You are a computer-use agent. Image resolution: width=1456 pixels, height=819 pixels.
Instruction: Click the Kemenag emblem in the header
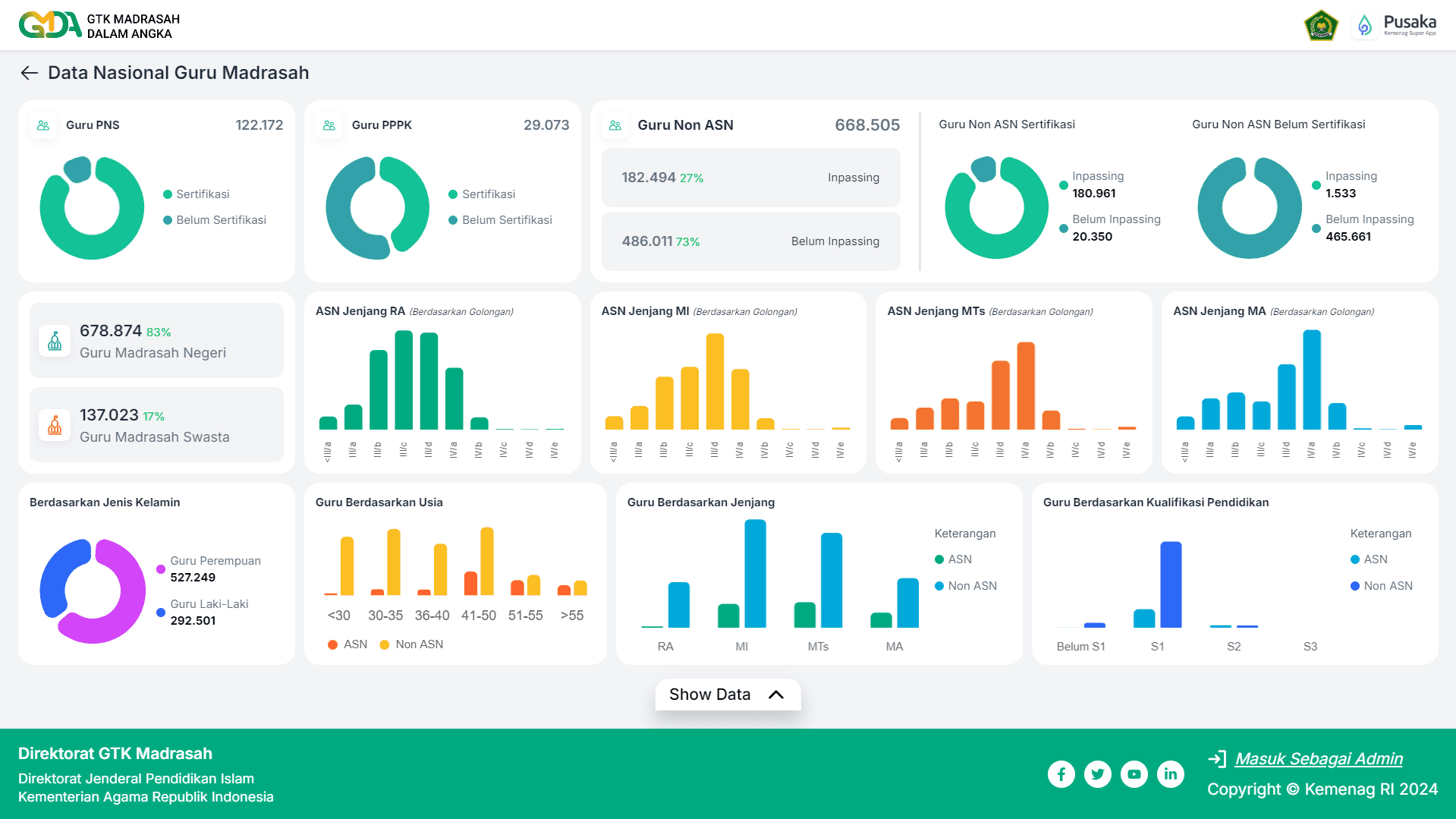tap(1321, 24)
